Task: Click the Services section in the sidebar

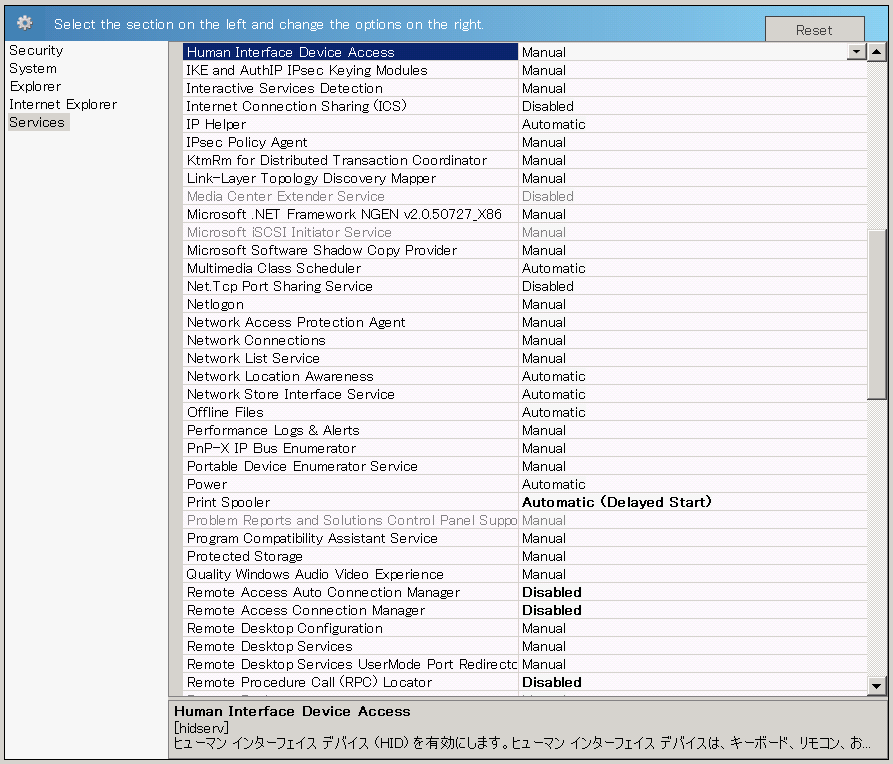Action: [37, 122]
